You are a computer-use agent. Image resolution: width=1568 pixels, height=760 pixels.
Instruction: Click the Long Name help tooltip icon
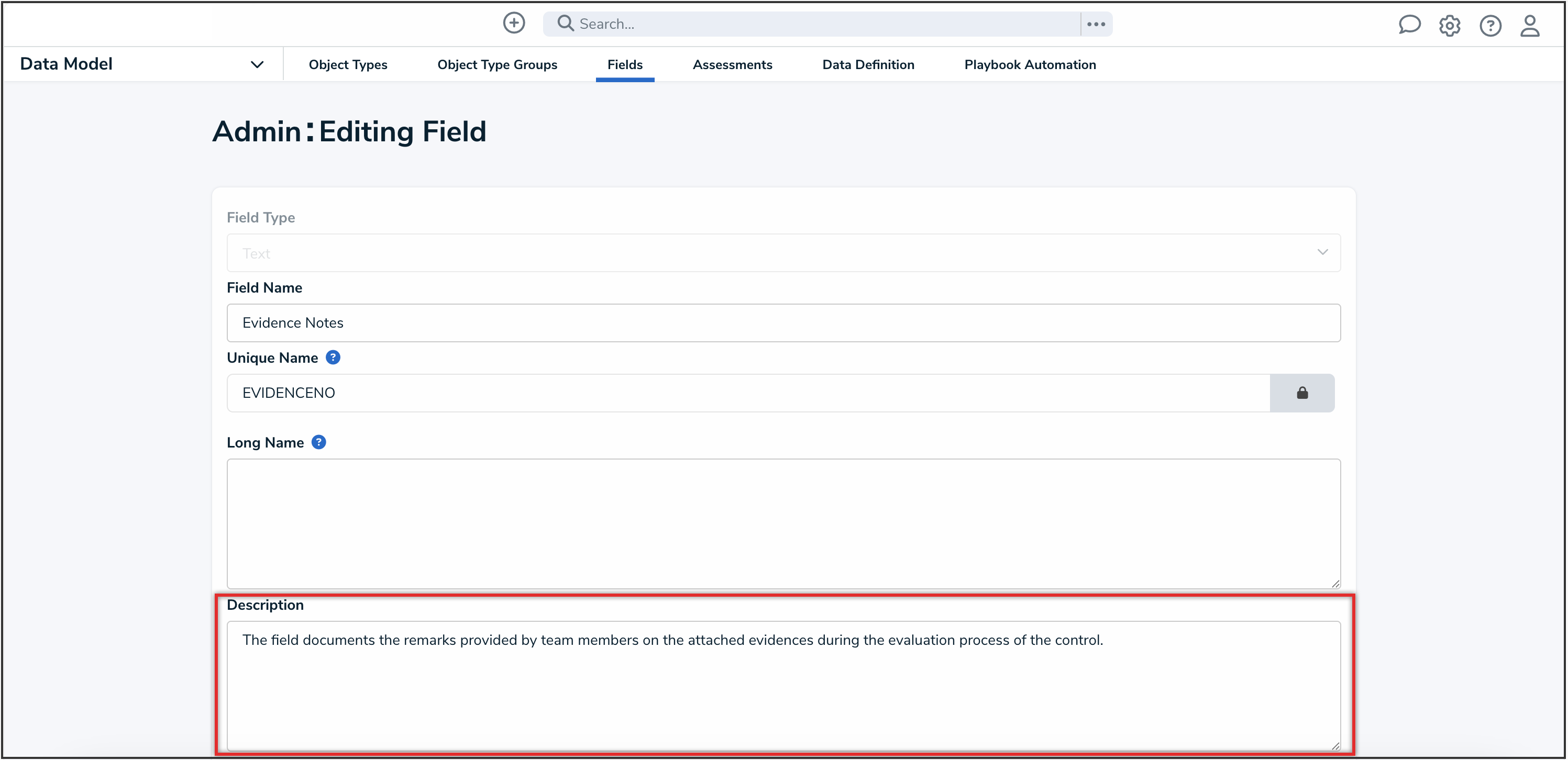(x=319, y=442)
